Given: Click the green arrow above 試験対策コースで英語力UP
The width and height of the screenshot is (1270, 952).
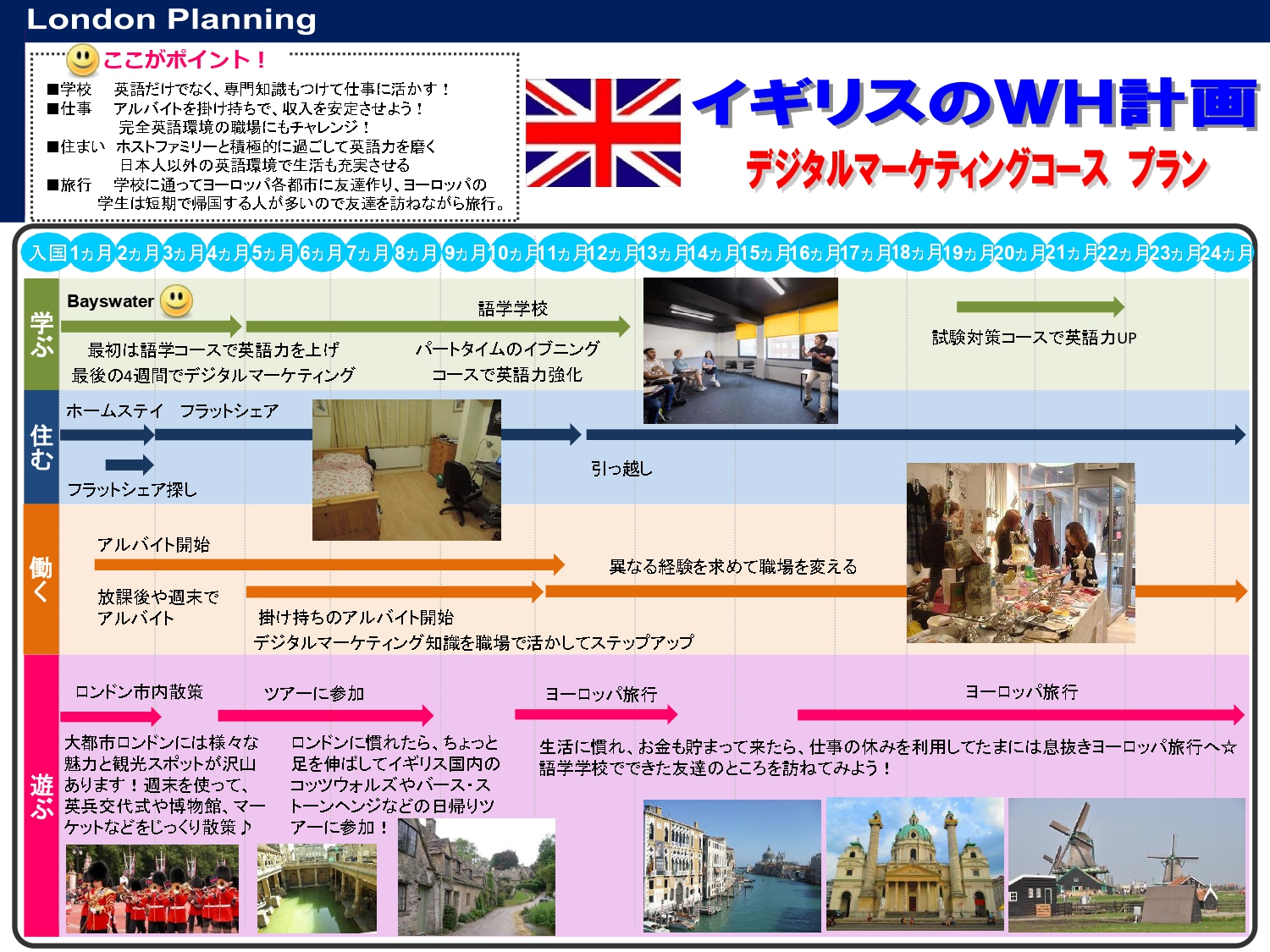Looking at the screenshot, I should click(x=1040, y=307).
